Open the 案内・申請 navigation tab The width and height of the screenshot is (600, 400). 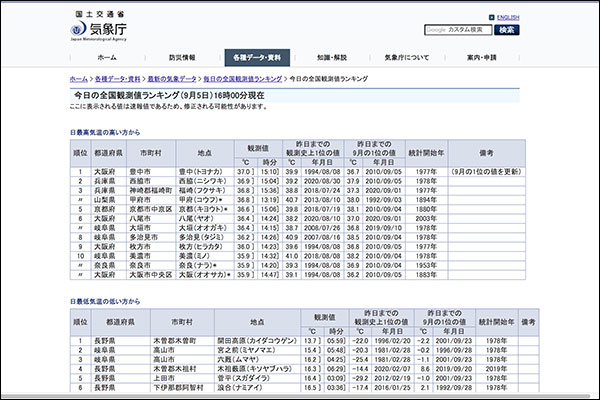click(x=484, y=58)
